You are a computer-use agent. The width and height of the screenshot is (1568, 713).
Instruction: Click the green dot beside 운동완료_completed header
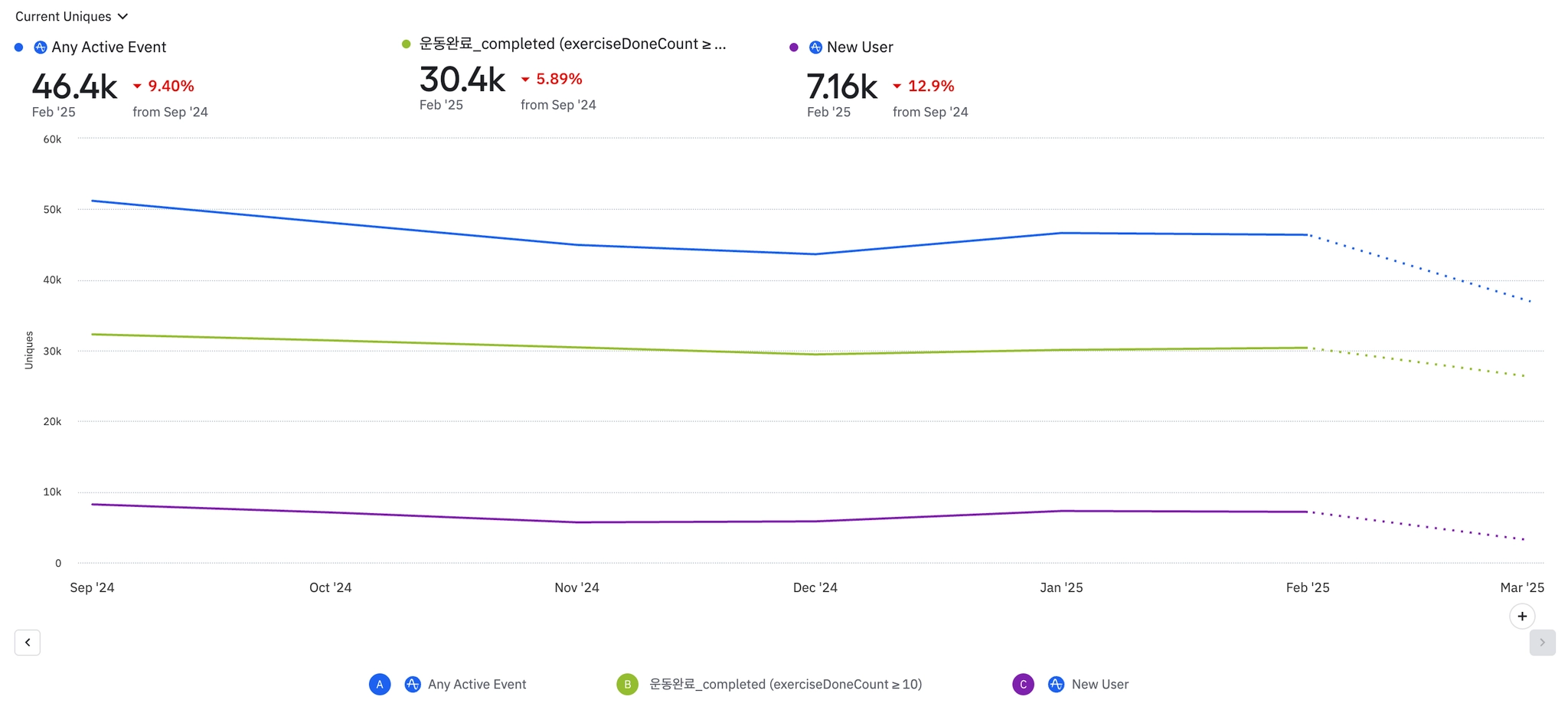pyautogui.click(x=407, y=44)
